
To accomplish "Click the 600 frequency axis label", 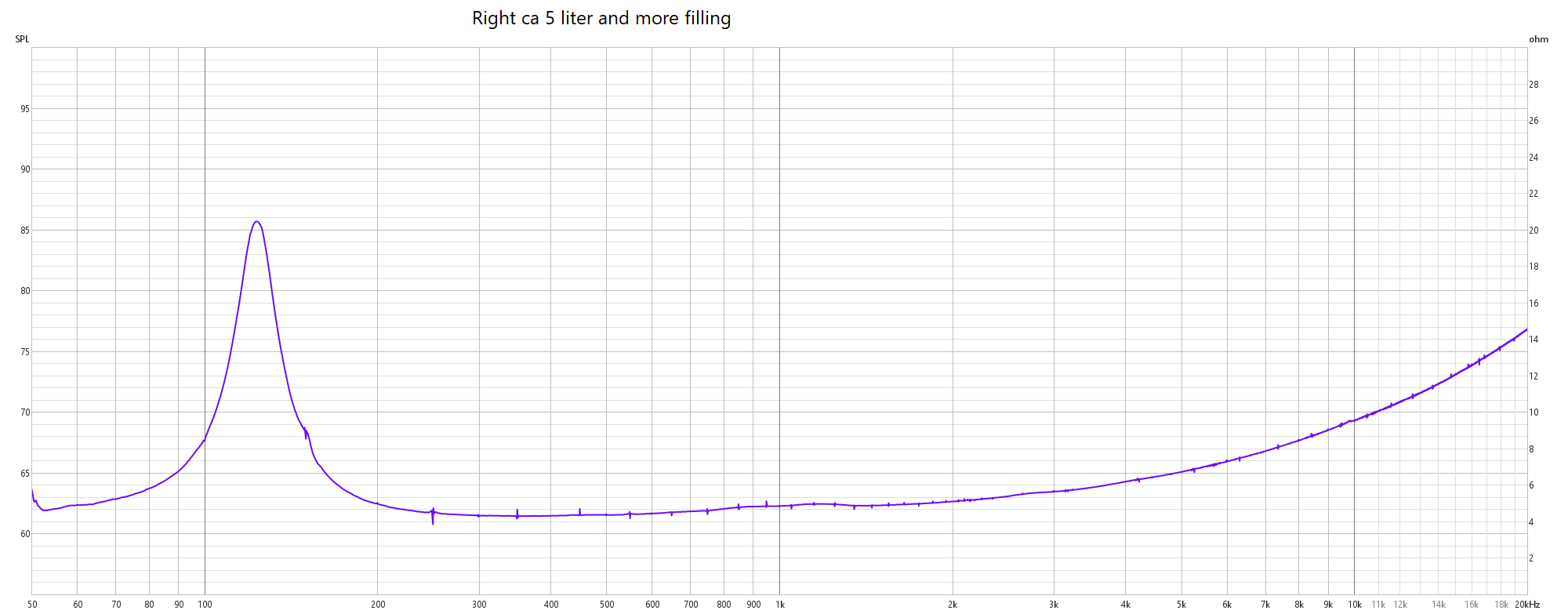I will [652, 605].
